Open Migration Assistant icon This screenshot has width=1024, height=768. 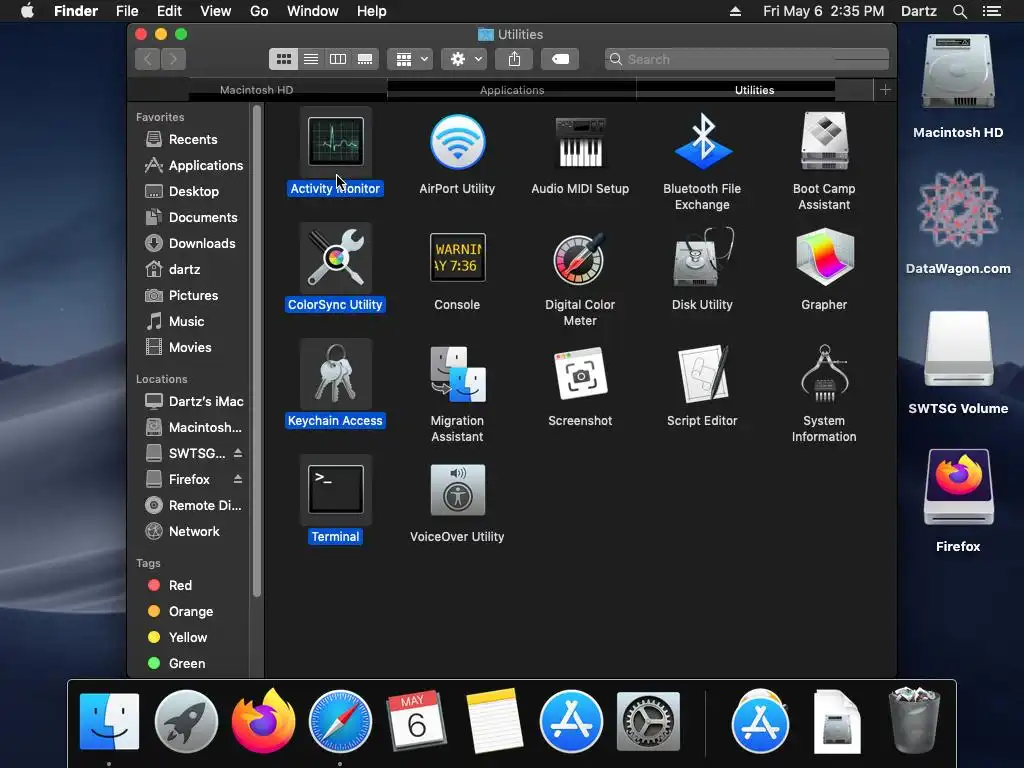(x=457, y=374)
